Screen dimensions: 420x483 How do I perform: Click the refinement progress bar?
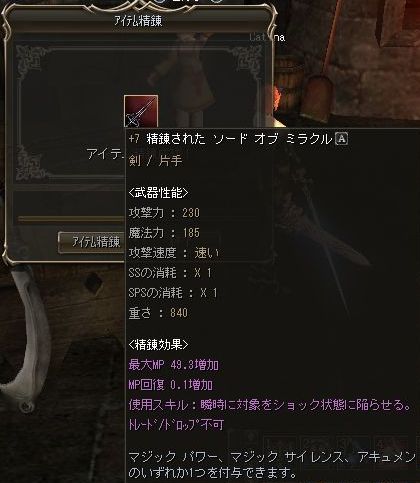pyautogui.click(x=71, y=219)
